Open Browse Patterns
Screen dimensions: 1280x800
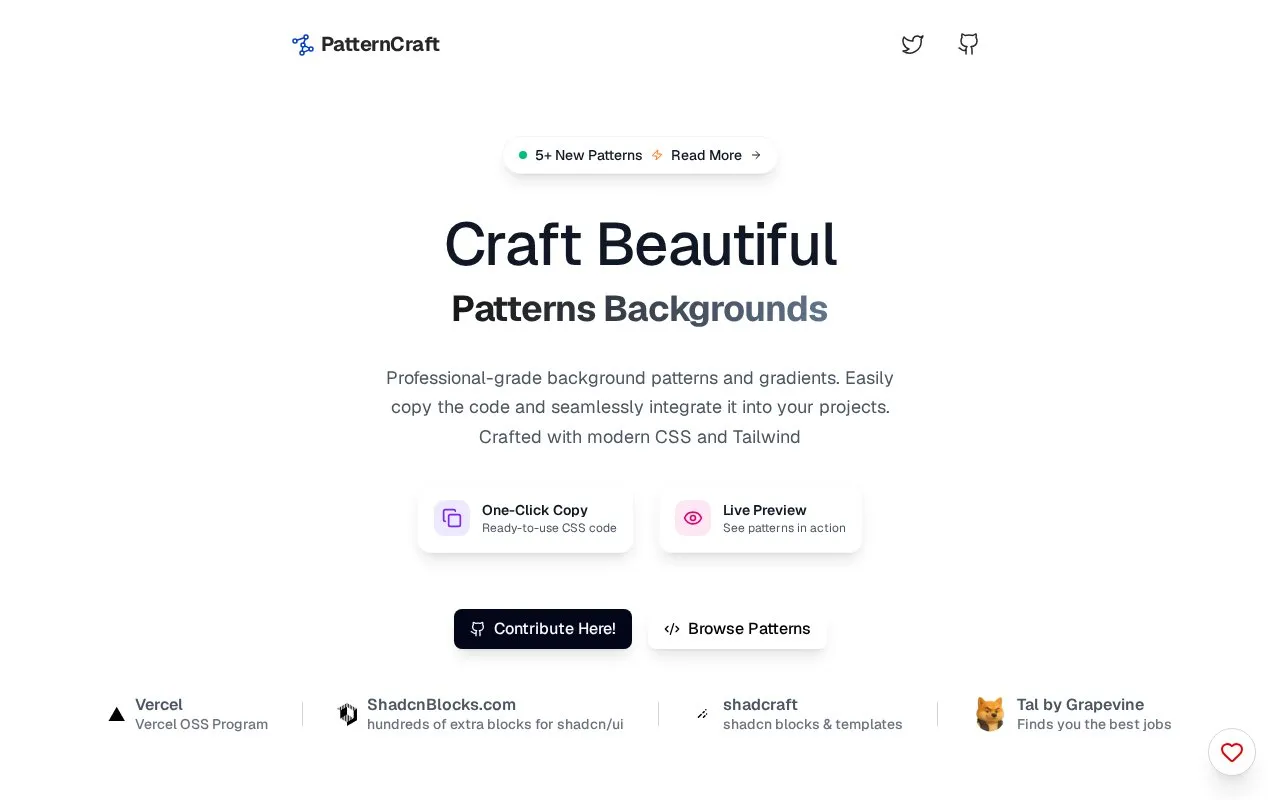737,629
